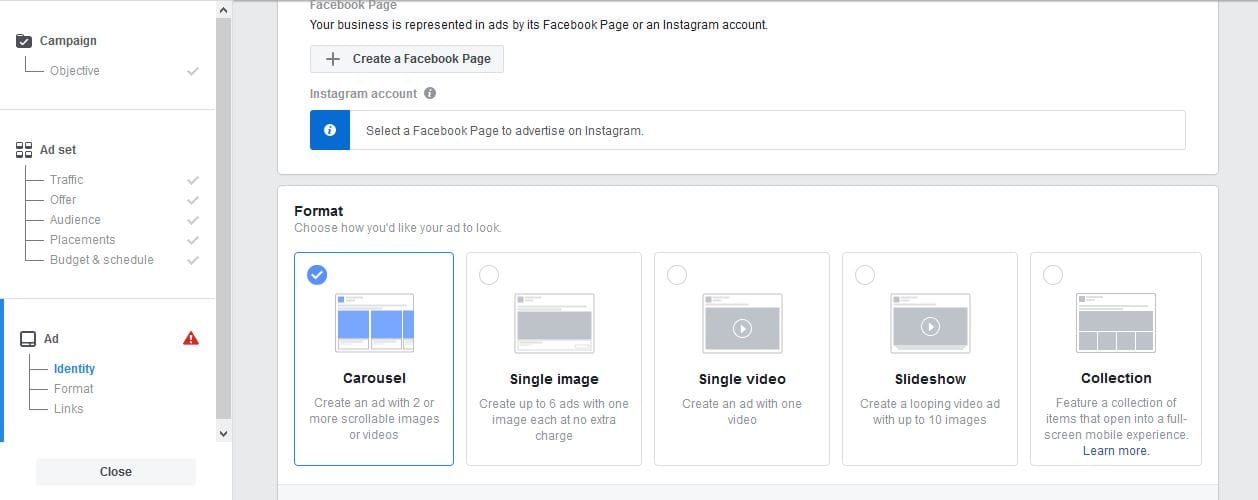The height and width of the screenshot is (500, 1258).
Task: Click the sidebar vertical scrollbar thumb
Action: coord(223,217)
